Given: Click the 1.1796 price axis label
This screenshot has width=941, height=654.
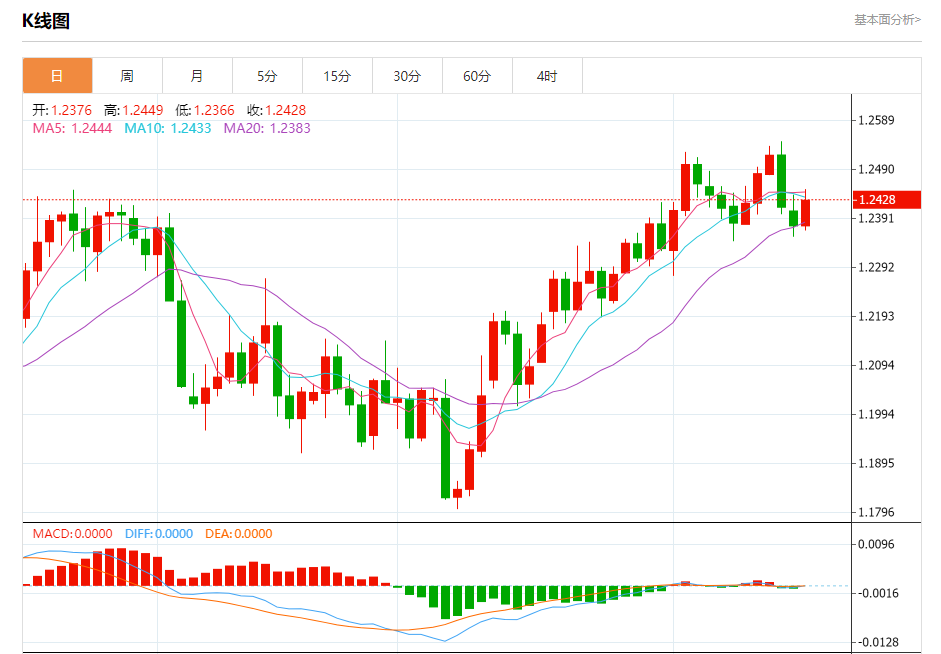Looking at the screenshot, I should point(876,512).
